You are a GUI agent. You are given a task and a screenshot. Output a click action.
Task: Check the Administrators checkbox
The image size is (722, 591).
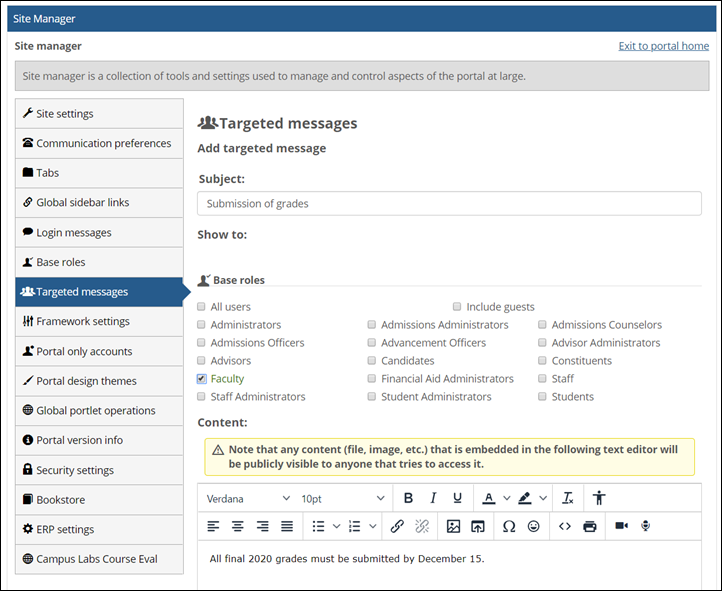[x=201, y=324]
